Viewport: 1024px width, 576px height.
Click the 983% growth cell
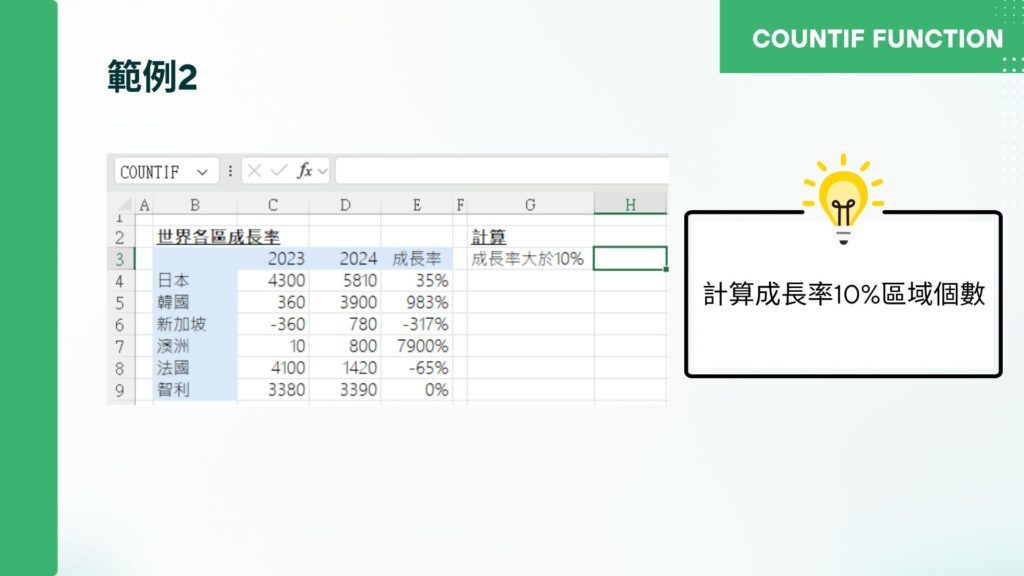(x=417, y=302)
